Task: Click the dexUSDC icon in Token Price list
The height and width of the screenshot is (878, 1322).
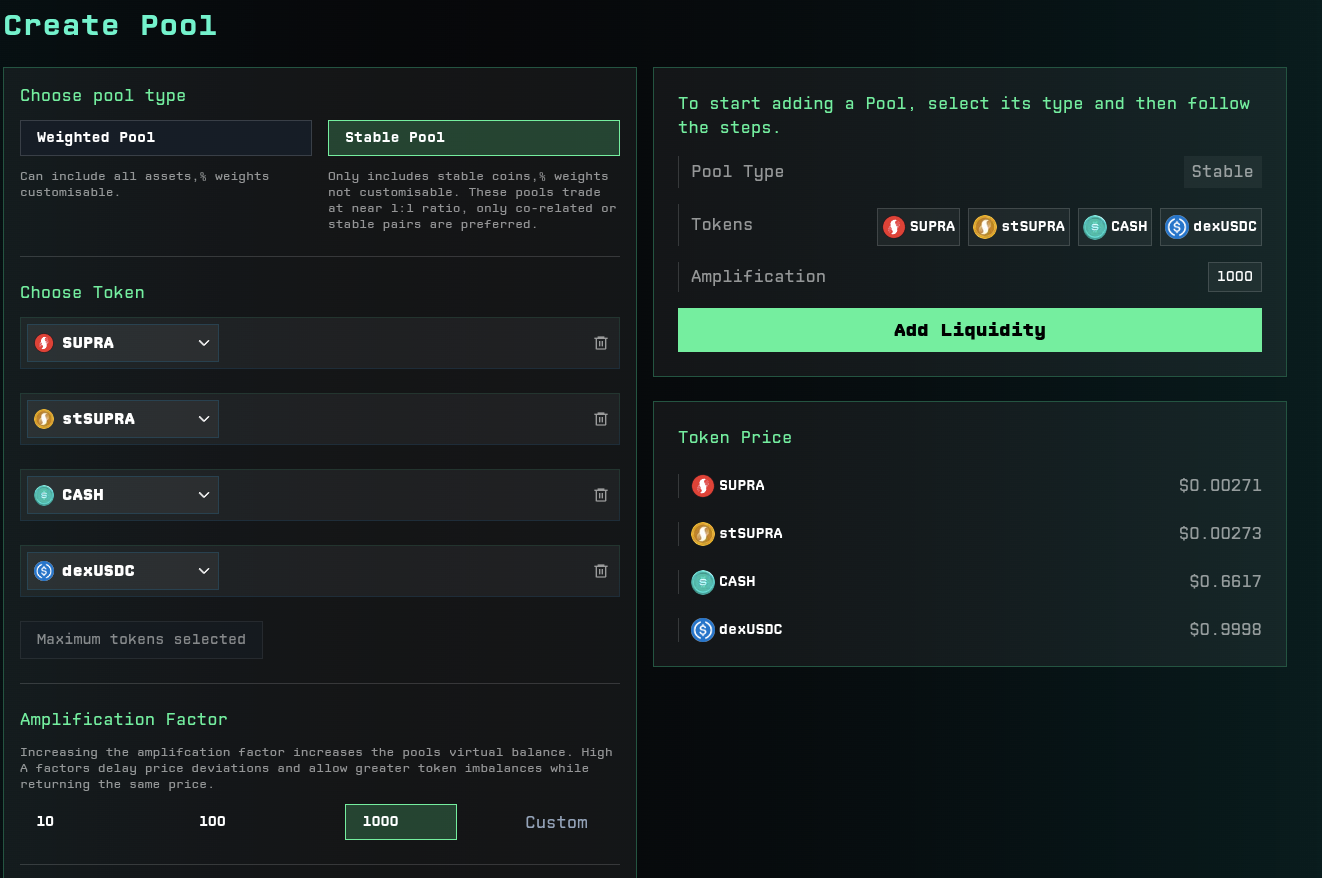Action: (x=703, y=630)
